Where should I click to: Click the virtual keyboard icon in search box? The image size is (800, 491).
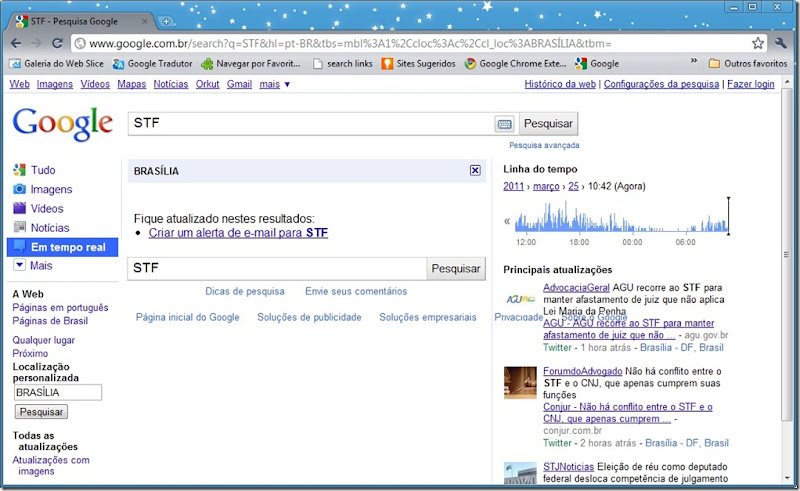(x=504, y=124)
